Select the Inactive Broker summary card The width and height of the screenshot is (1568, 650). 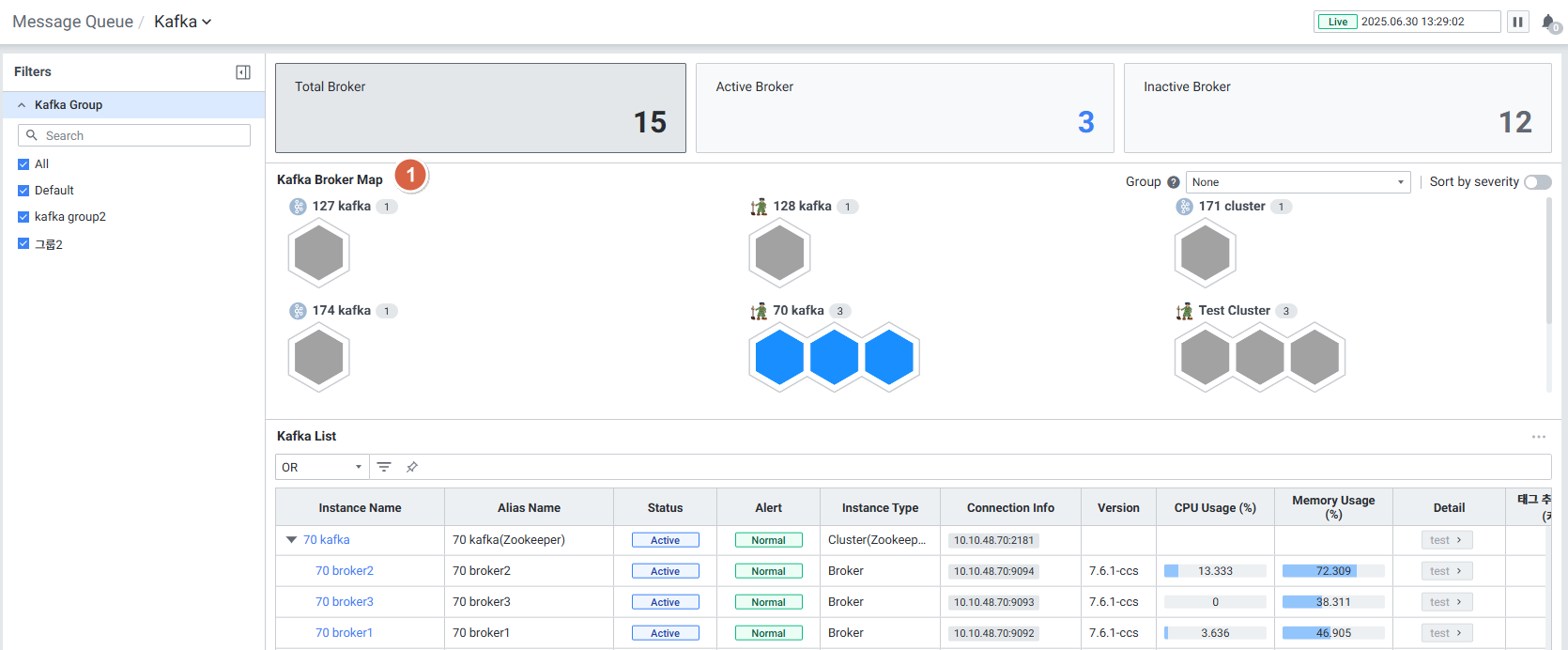pos(1337,108)
